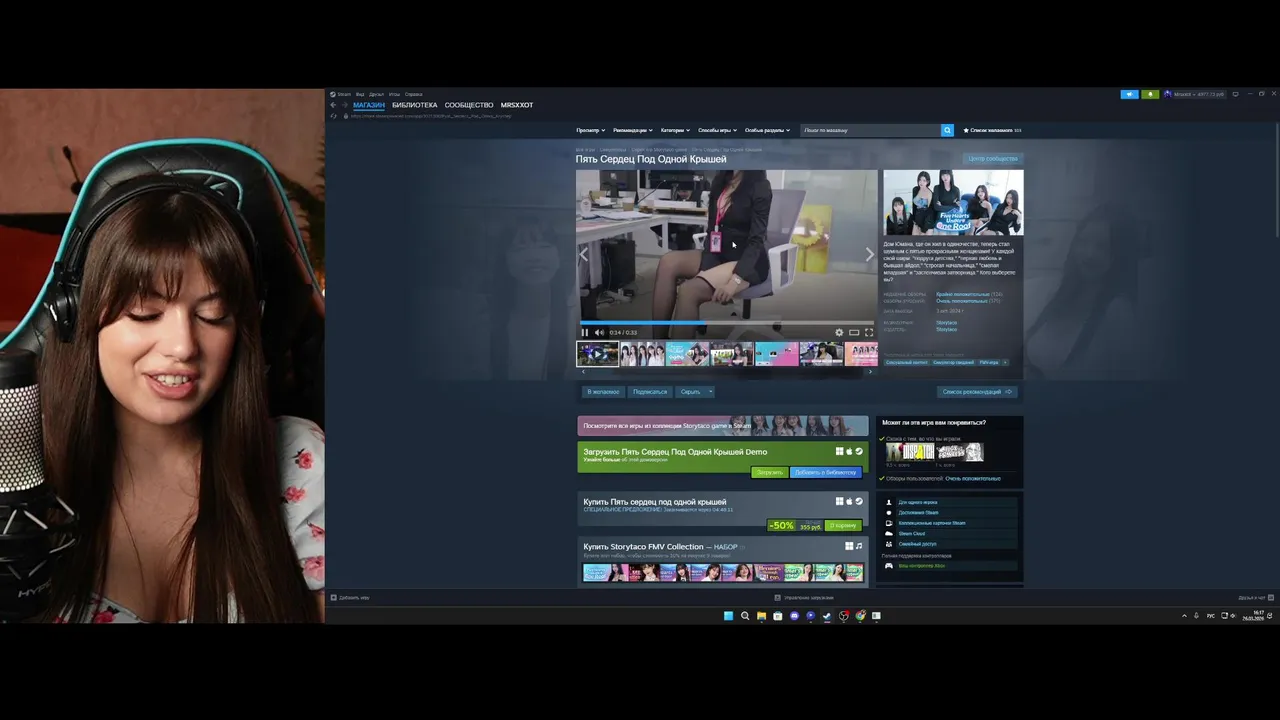Show previous media with left arrow overlay
This screenshot has width=1280, height=720.
pyautogui.click(x=584, y=255)
